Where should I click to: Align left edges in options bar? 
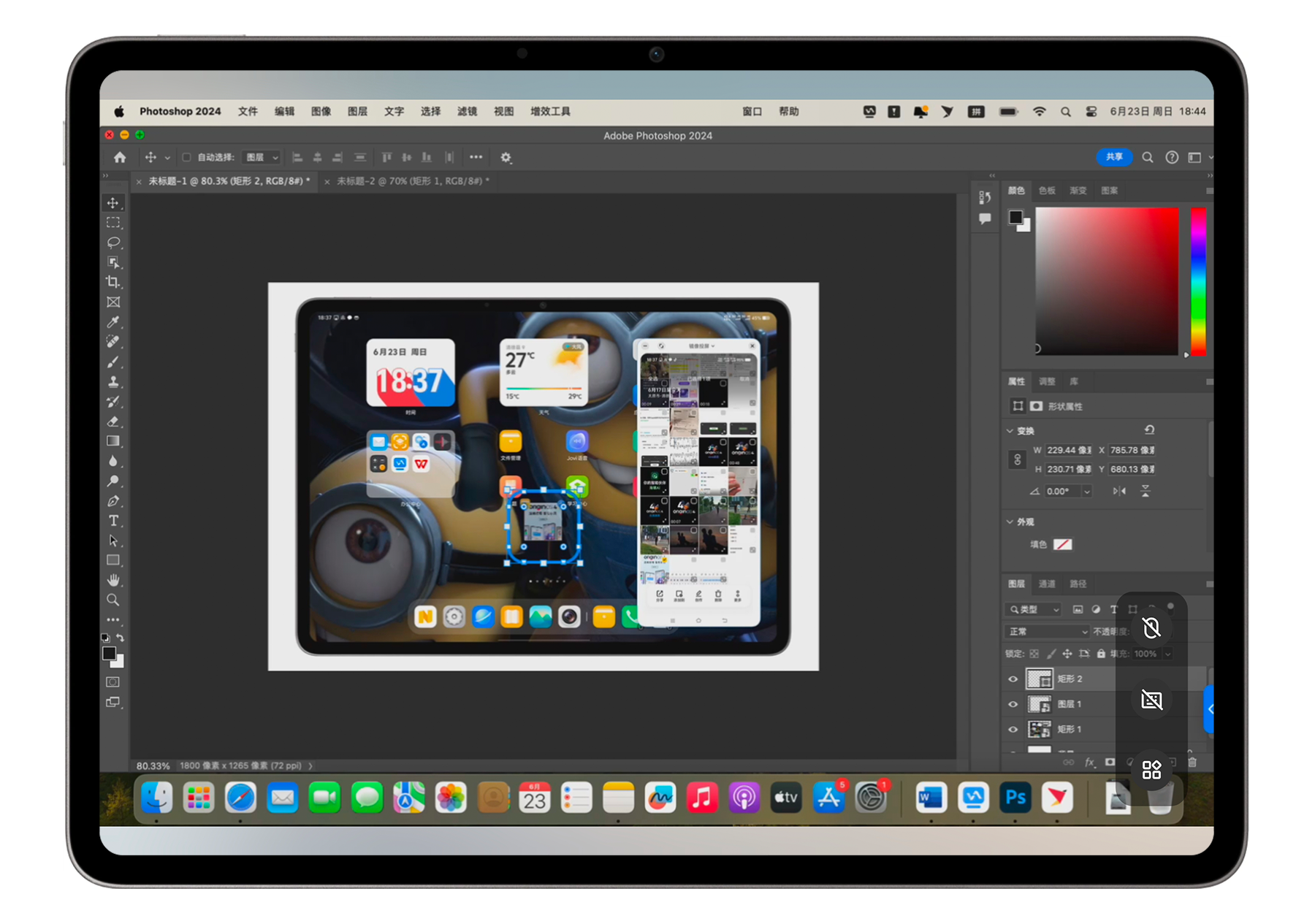point(297,157)
